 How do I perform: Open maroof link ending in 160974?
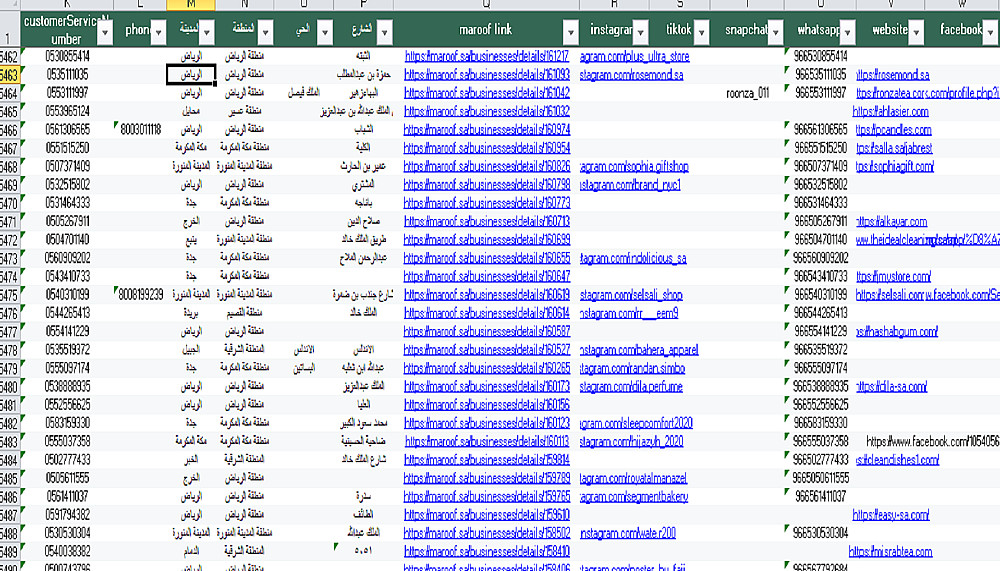tap(487, 130)
